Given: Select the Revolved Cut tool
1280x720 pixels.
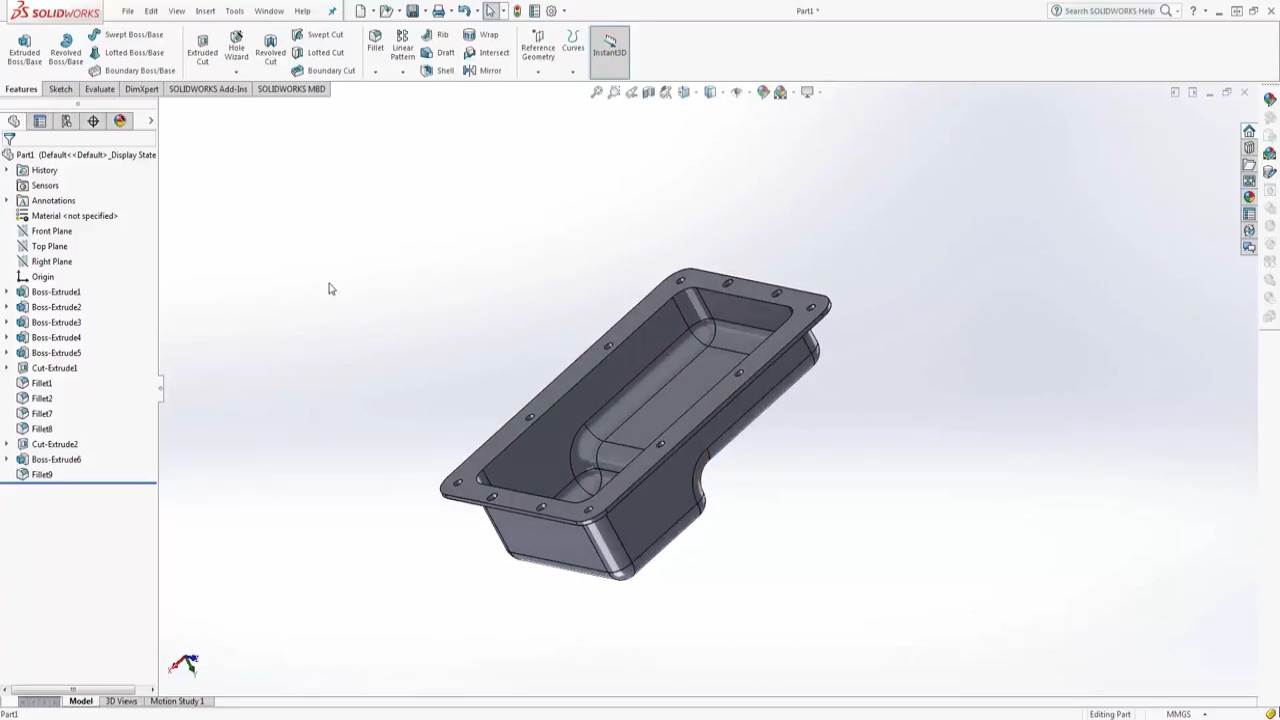Looking at the screenshot, I should coord(270,48).
